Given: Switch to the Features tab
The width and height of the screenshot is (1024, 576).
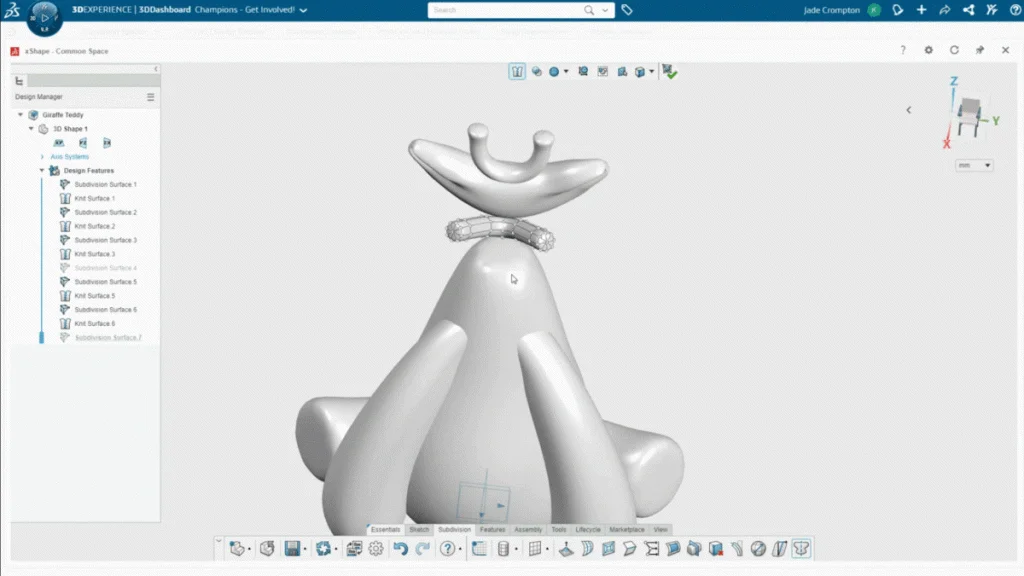Looking at the screenshot, I should pyautogui.click(x=492, y=529).
